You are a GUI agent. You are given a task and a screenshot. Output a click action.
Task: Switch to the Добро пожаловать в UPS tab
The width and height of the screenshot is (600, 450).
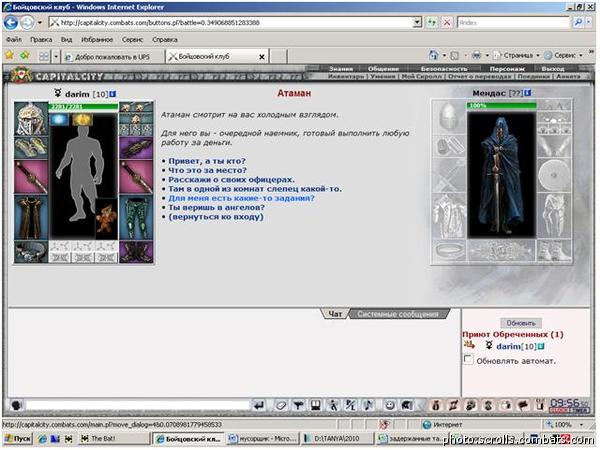(112, 57)
